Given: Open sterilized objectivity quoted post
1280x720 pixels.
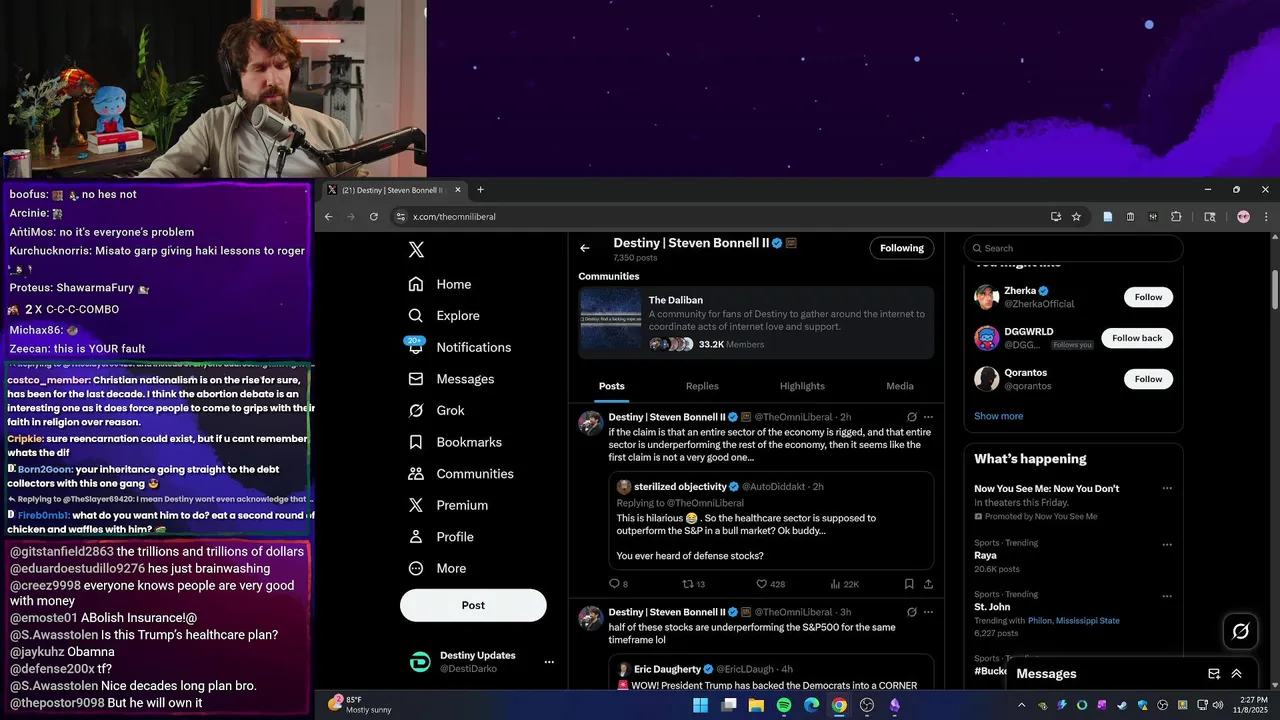Looking at the screenshot, I should pos(771,520).
